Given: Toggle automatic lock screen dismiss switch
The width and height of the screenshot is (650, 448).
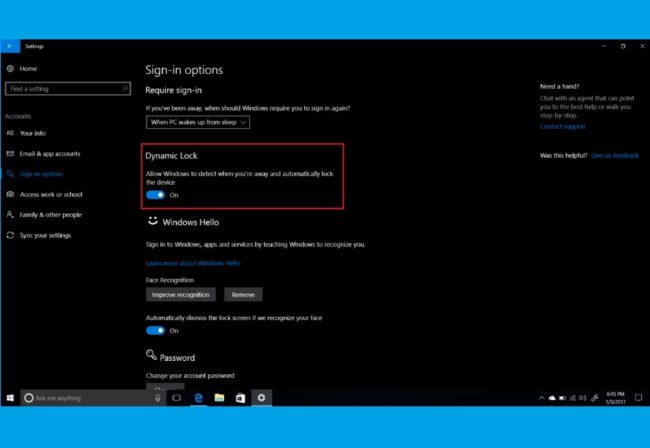Looking at the screenshot, I should (x=155, y=330).
